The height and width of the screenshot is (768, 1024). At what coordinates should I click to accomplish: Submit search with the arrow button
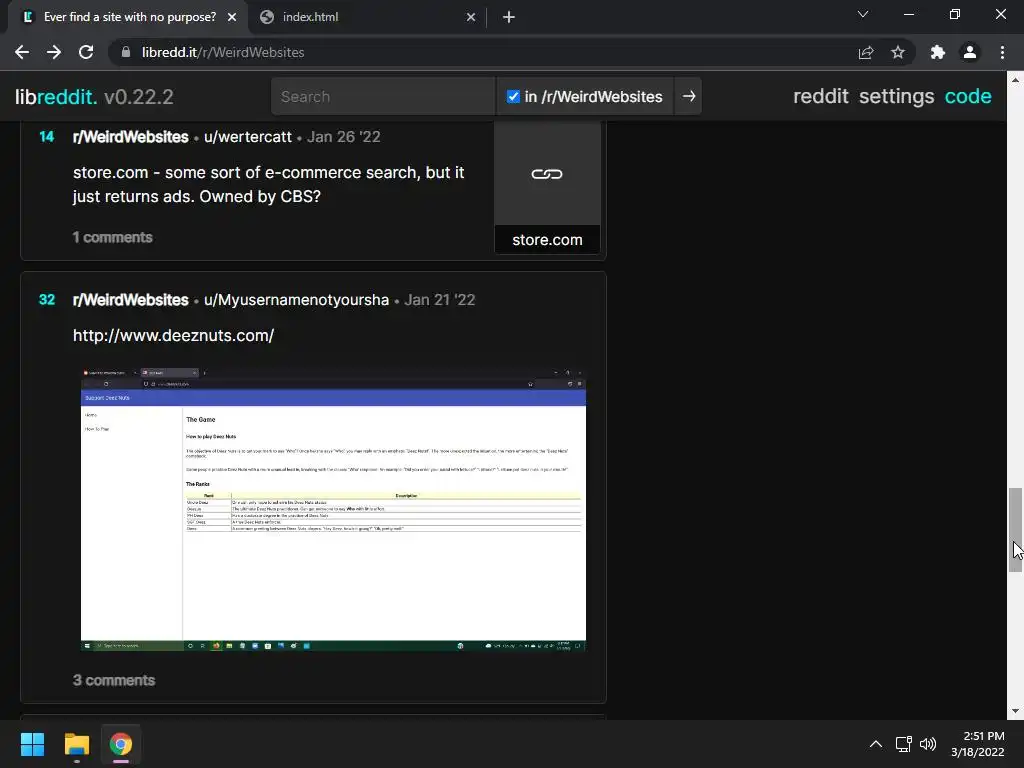(x=688, y=97)
